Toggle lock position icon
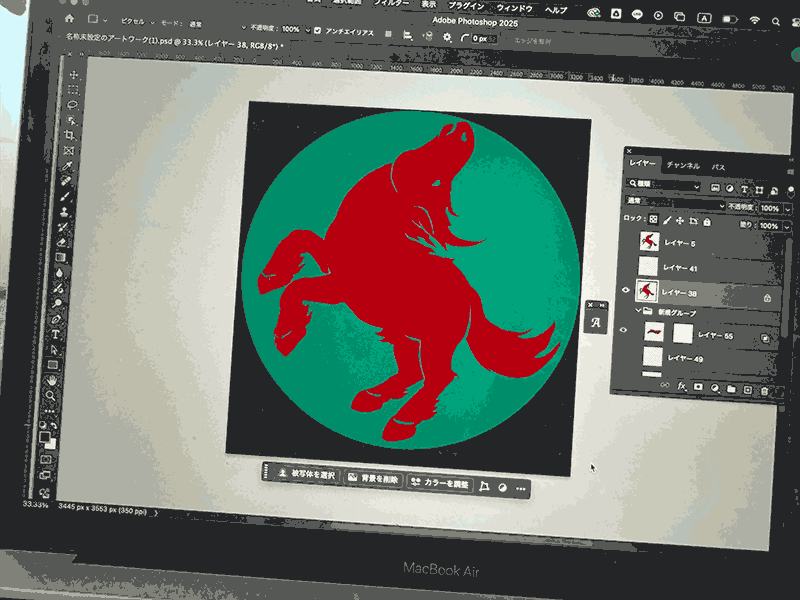Image resolution: width=800 pixels, height=600 pixels. pos(680,220)
